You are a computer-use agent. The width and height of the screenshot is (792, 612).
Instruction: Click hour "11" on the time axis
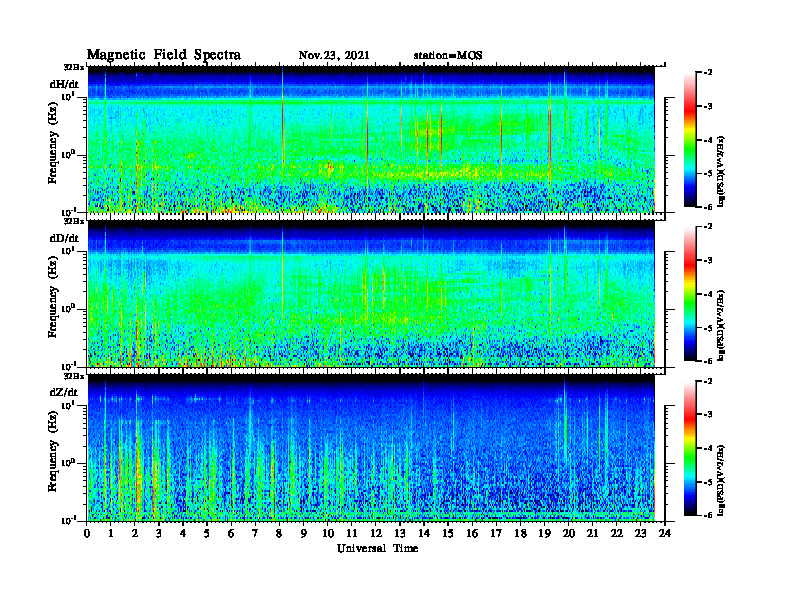352,534
